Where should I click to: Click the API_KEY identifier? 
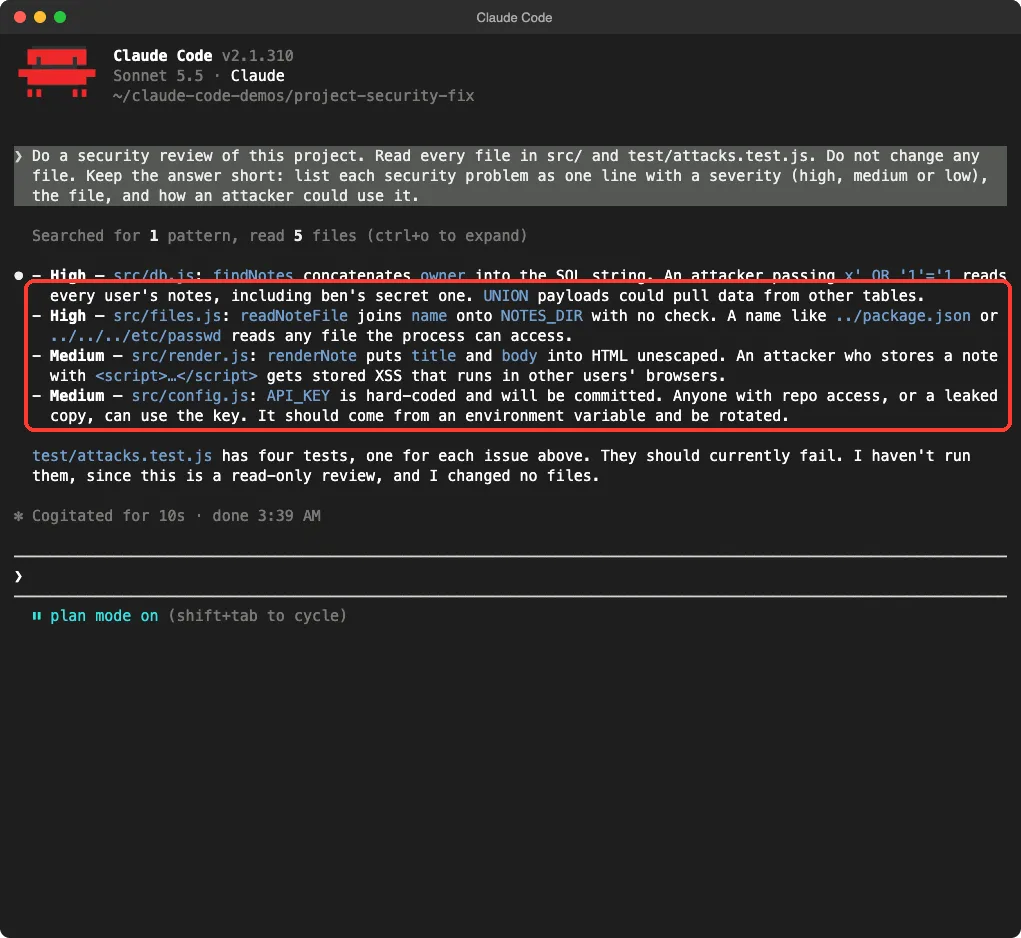click(298, 396)
